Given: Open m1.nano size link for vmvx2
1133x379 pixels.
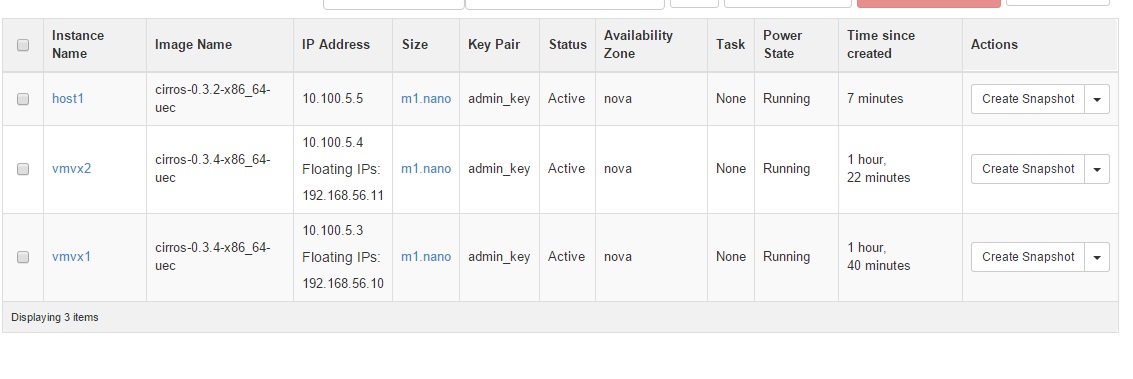Looking at the screenshot, I should 426,169.
